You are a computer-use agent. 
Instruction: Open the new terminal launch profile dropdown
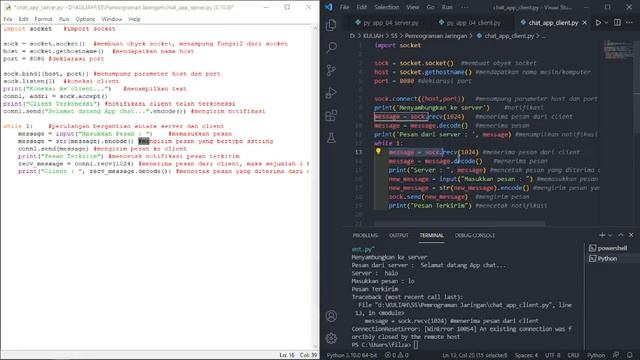click(610, 235)
